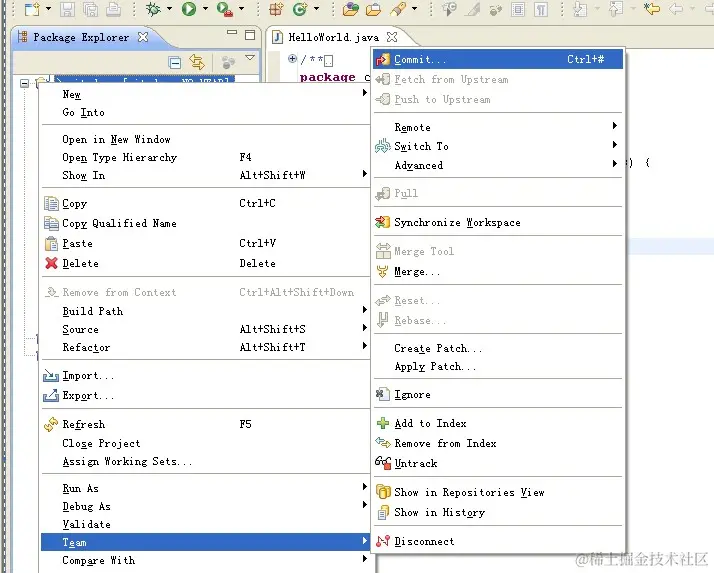This screenshot has width=714, height=573.
Task: Click the Open Type folder icon in toolbar
Action: tap(350, 9)
